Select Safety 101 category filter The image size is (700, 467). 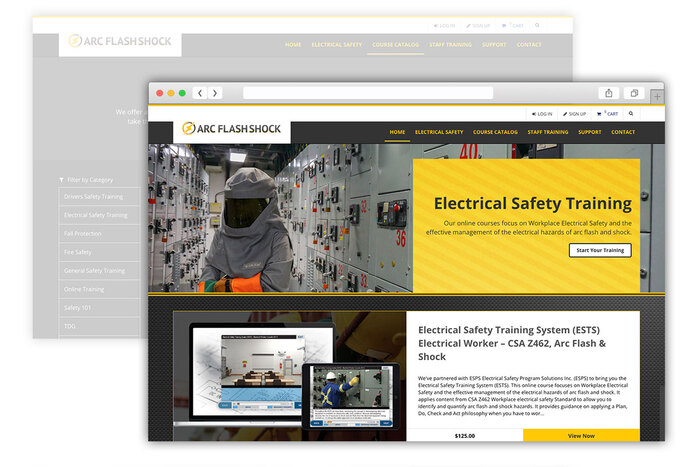99,308
